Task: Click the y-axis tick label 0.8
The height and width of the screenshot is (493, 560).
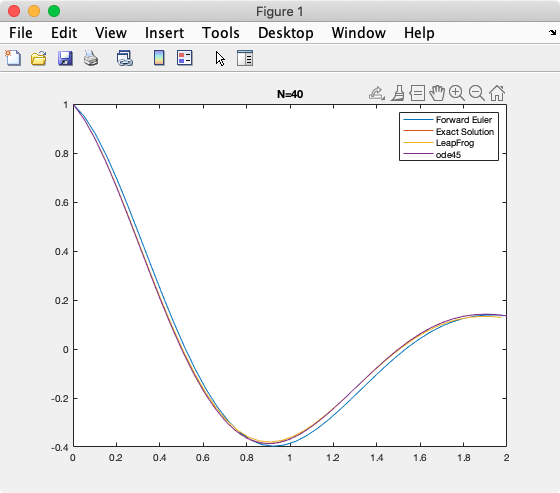Action: click(61, 154)
